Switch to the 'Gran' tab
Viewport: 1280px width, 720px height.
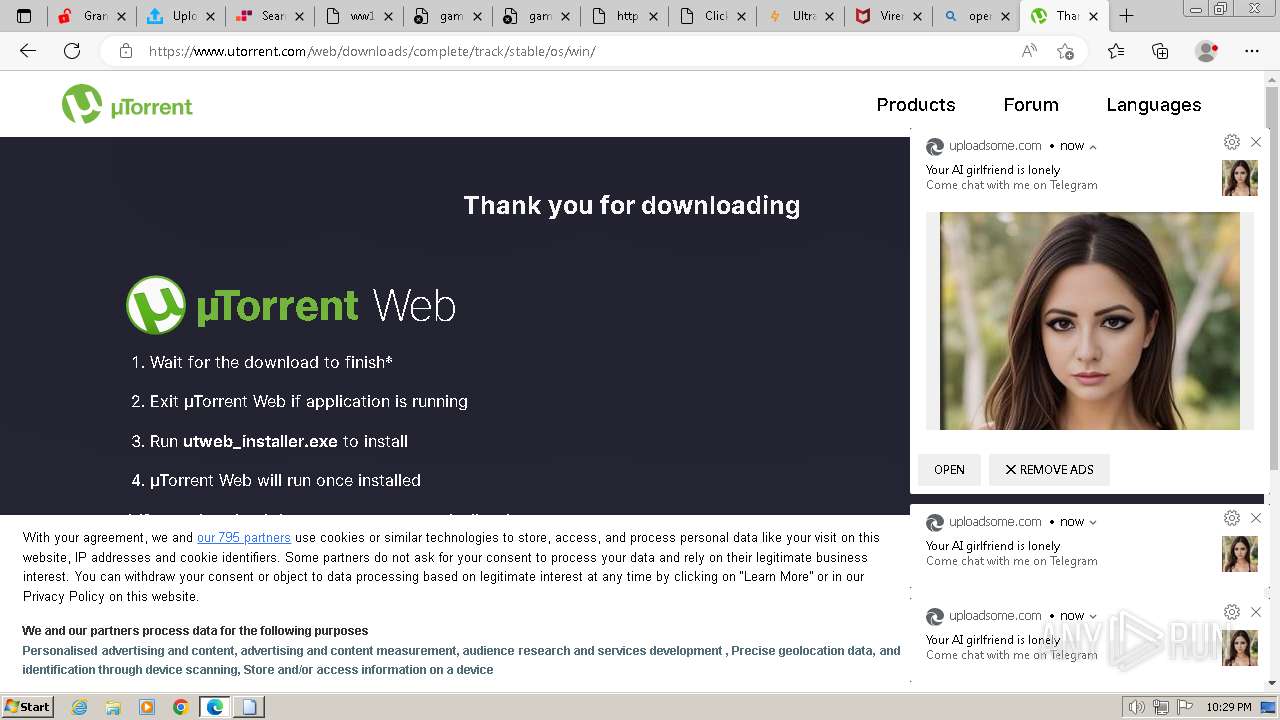tap(90, 16)
